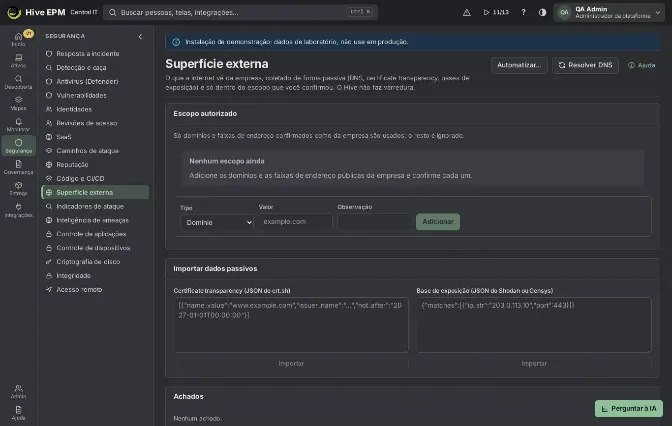
Task: Go to Revisões de acesso
Action: [95, 123]
